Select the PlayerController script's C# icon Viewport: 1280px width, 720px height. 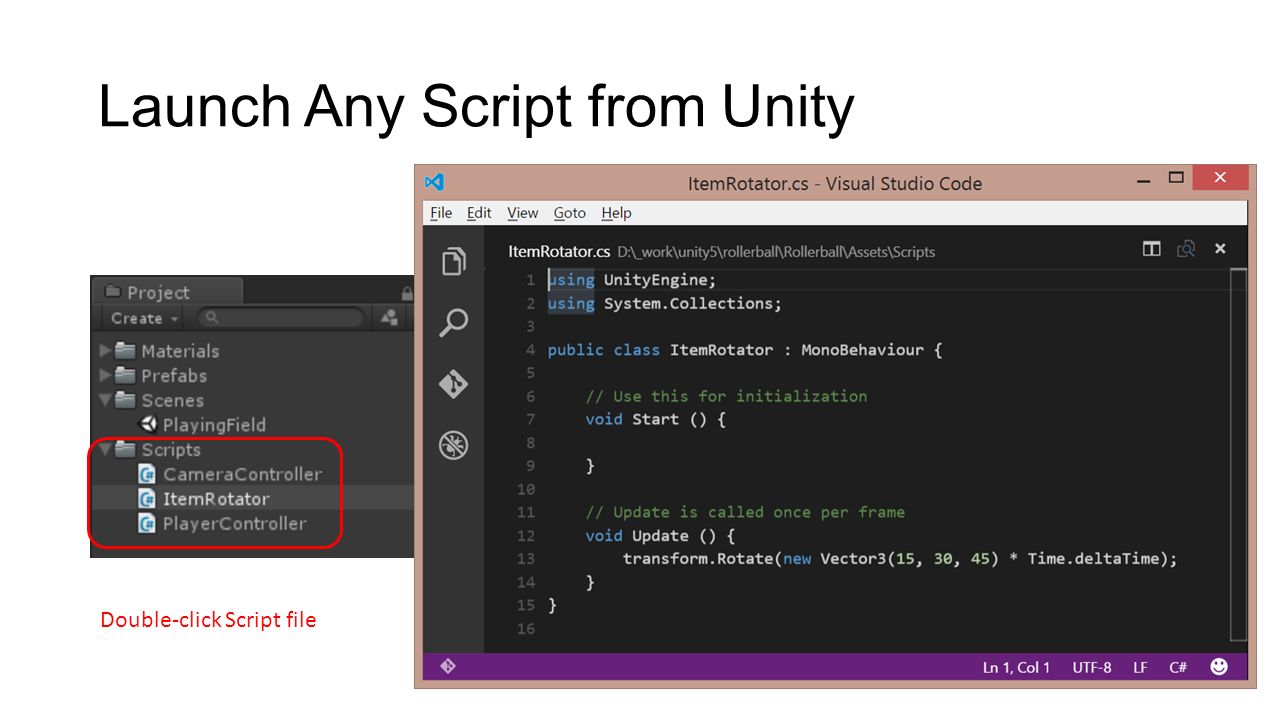pos(147,523)
